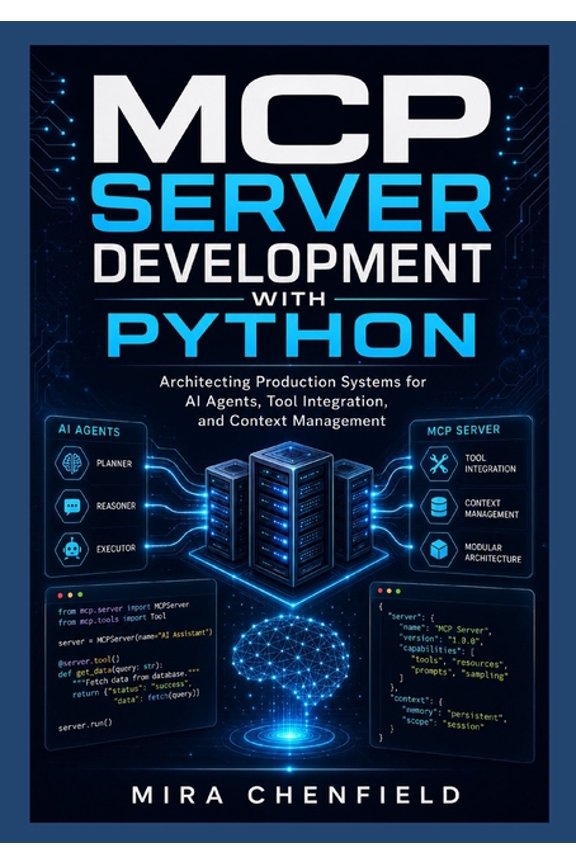Screen dimensions: 576x864
Task: Click the blue PYTHON title word
Action: (293, 335)
